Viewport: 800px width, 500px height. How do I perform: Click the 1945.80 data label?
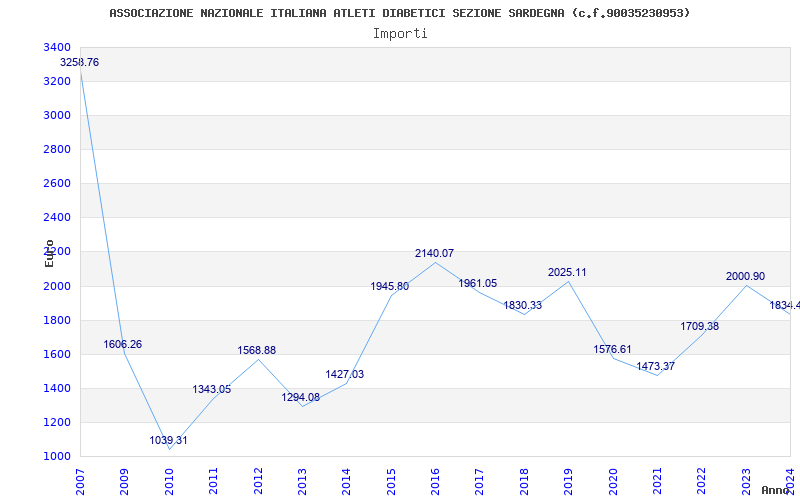390,287
